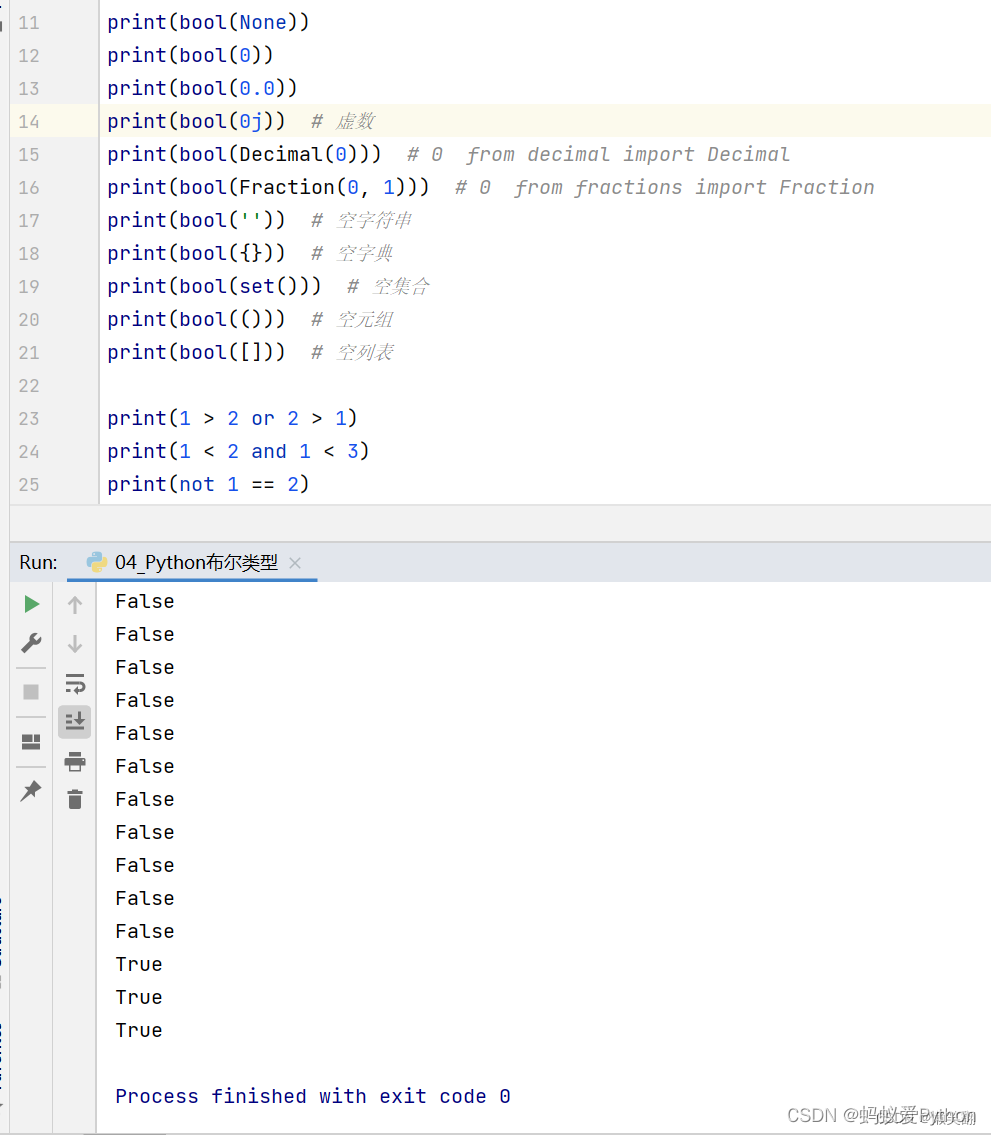Click 'Process finished with exit code 0'
Viewport: 991px width, 1135px height.
tap(313, 1096)
